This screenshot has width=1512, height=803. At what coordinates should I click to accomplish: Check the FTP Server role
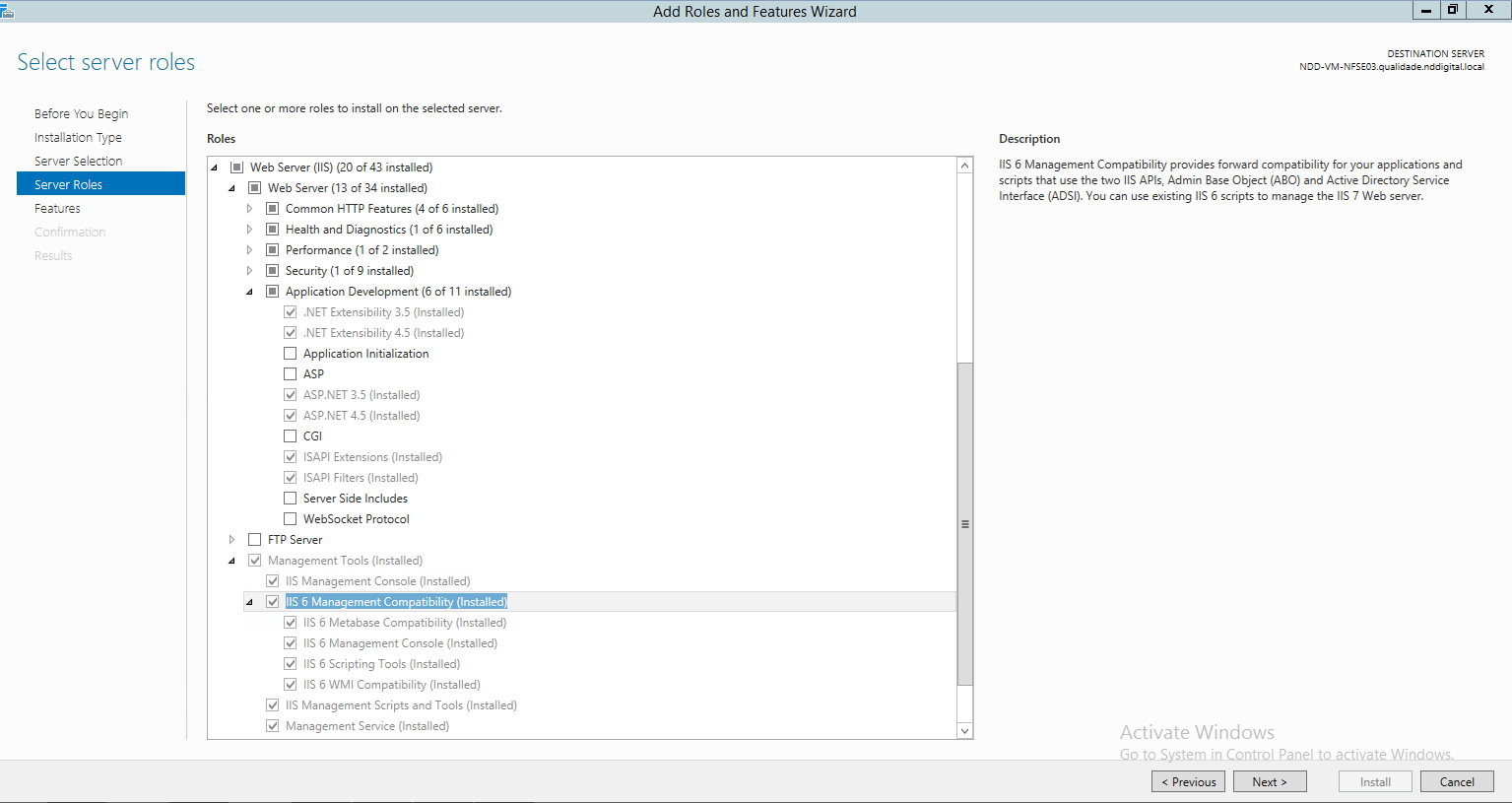pos(255,539)
